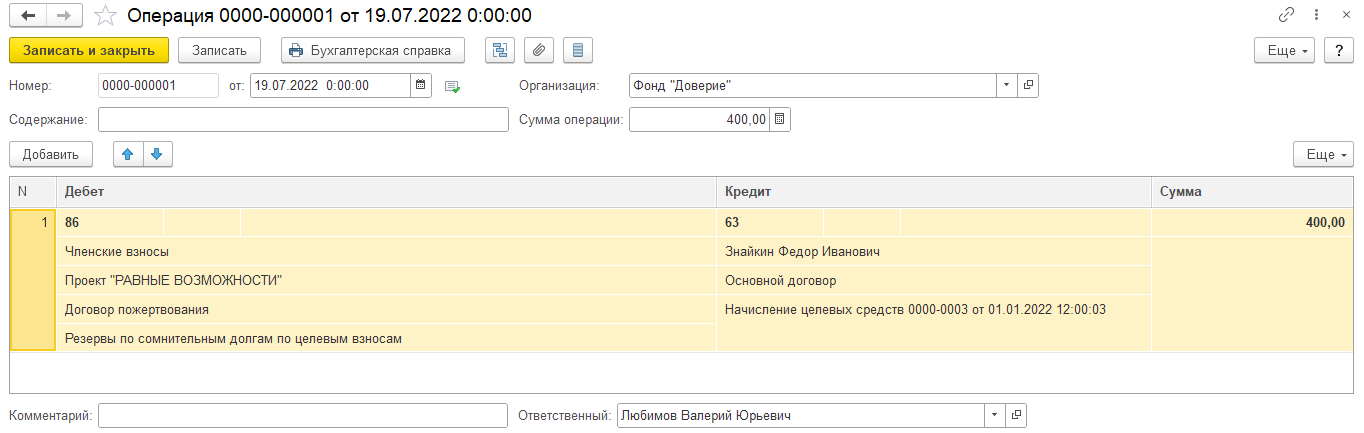1364x433 pixels.
Task: Open the responsible person Любимов's card
Action: [x=1016, y=415]
